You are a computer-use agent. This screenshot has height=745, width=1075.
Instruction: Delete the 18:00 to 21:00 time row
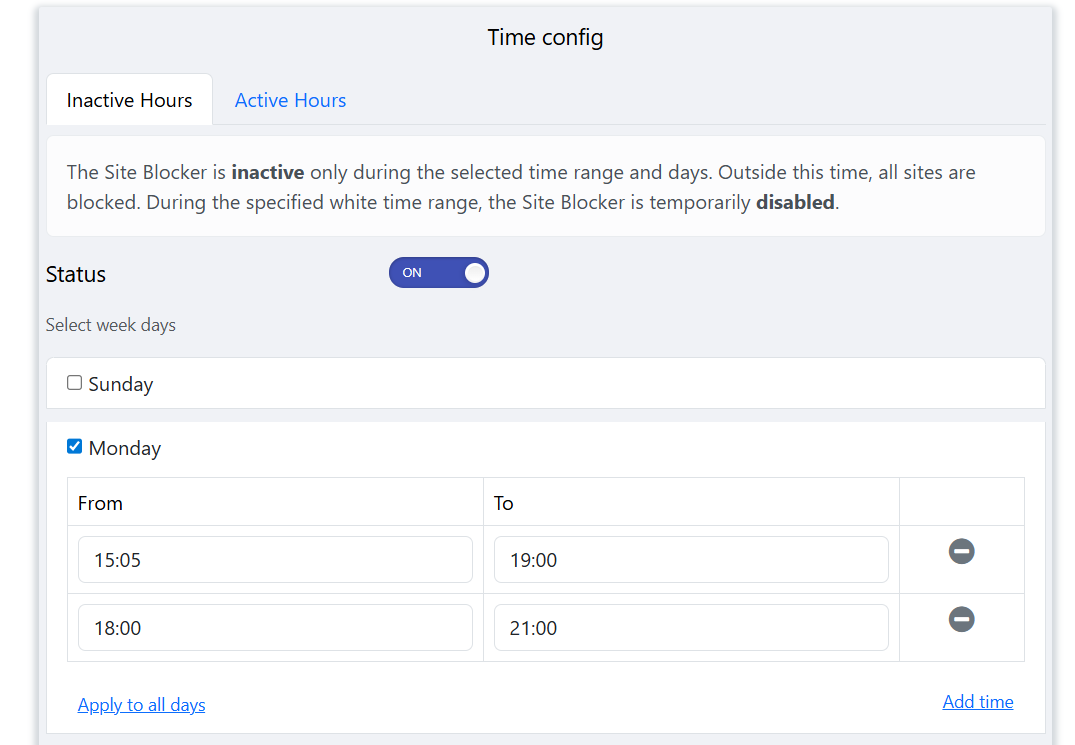961,620
